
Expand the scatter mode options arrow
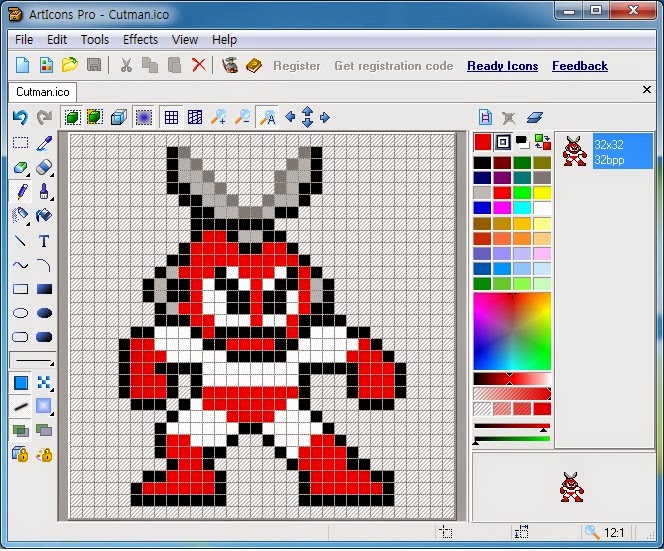[x=52, y=390]
